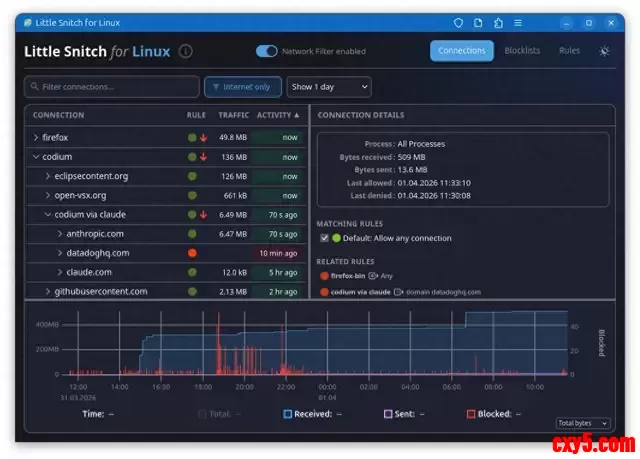This screenshot has height=459, width=640.
Task: Click the page icon in title bar
Action: [478, 22]
